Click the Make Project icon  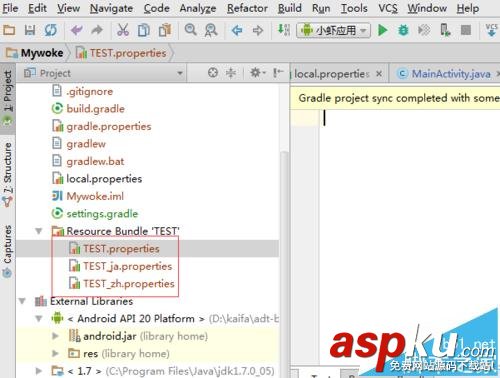point(284,30)
